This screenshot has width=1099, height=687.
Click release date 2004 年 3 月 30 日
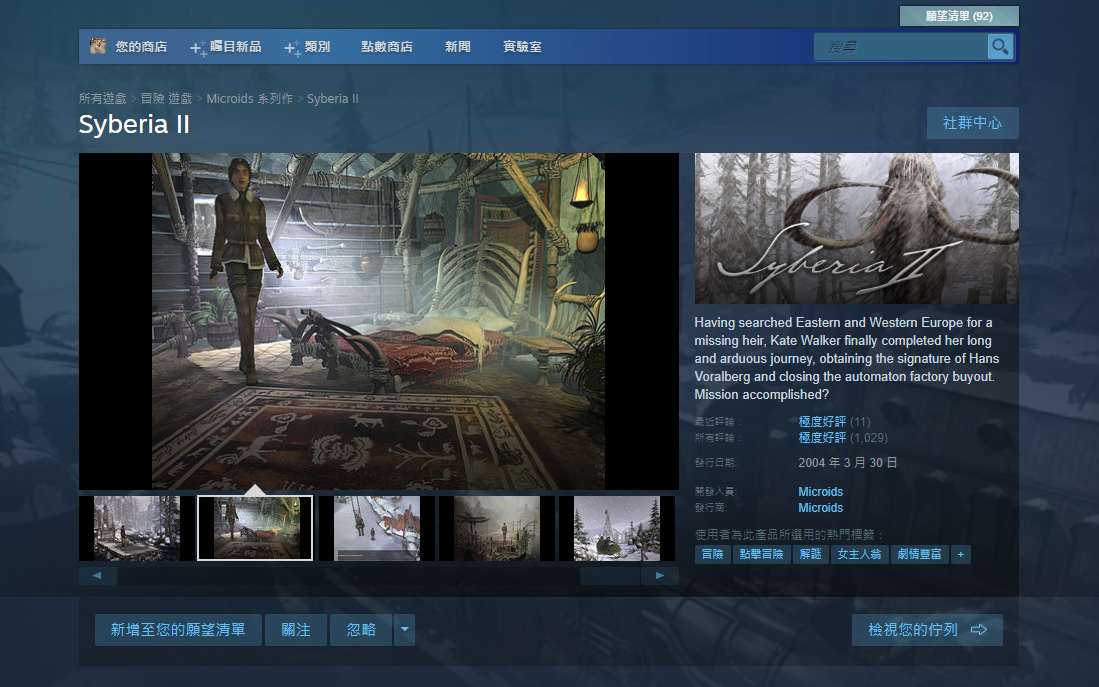(x=847, y=463)
